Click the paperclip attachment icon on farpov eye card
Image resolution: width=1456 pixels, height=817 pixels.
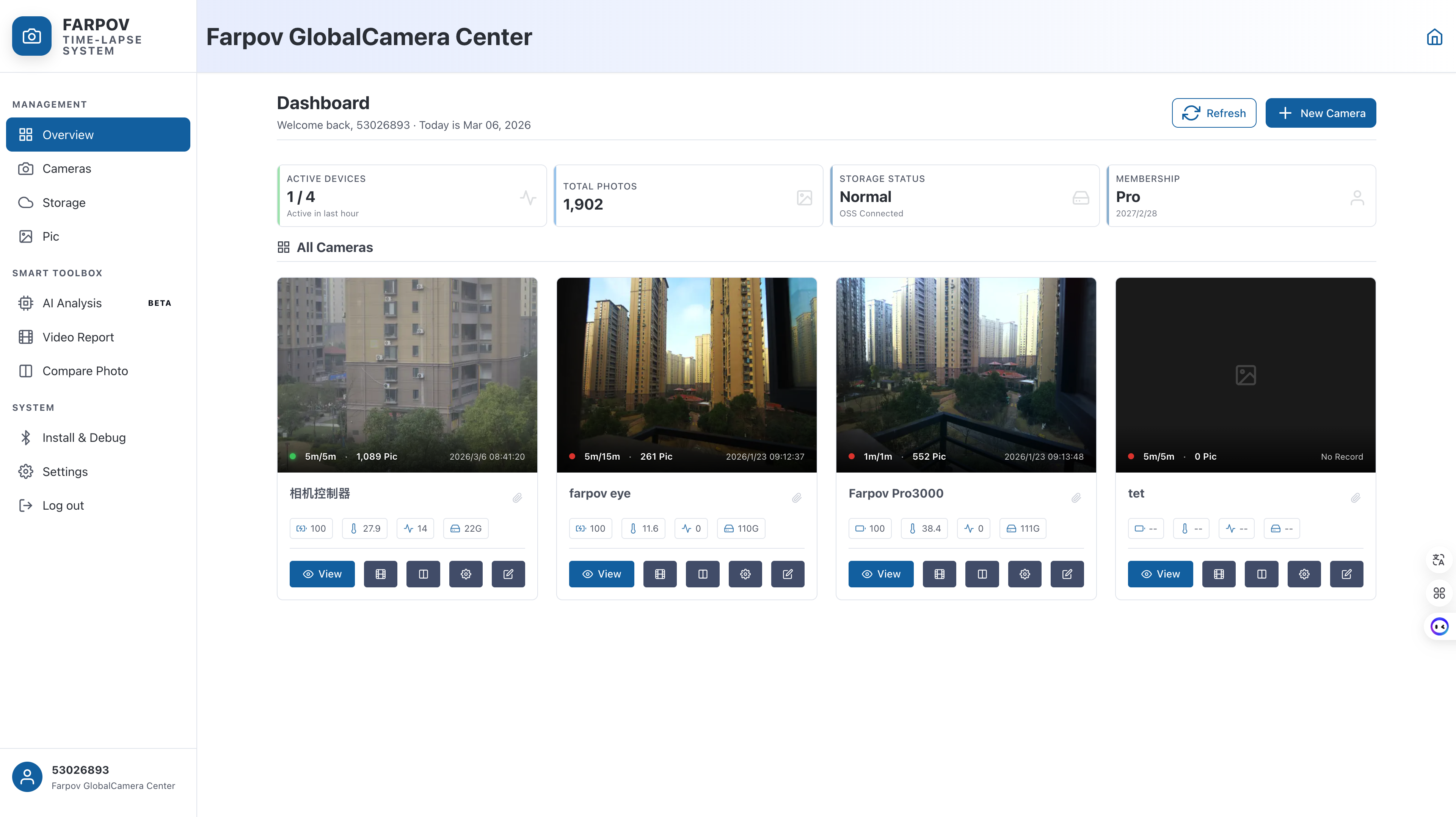click(x=797, y=498)
